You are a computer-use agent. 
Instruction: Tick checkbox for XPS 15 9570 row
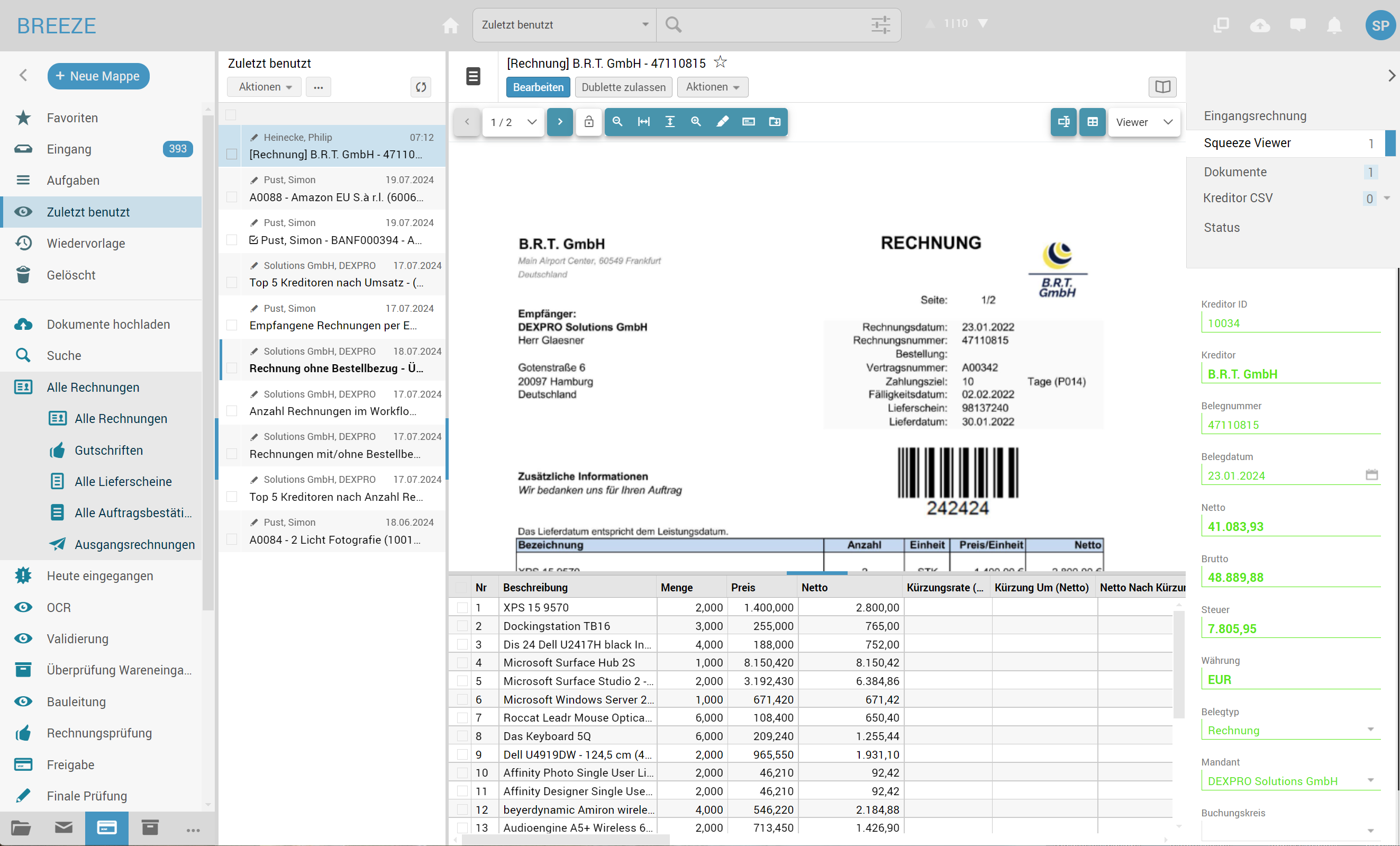(462, 607)
